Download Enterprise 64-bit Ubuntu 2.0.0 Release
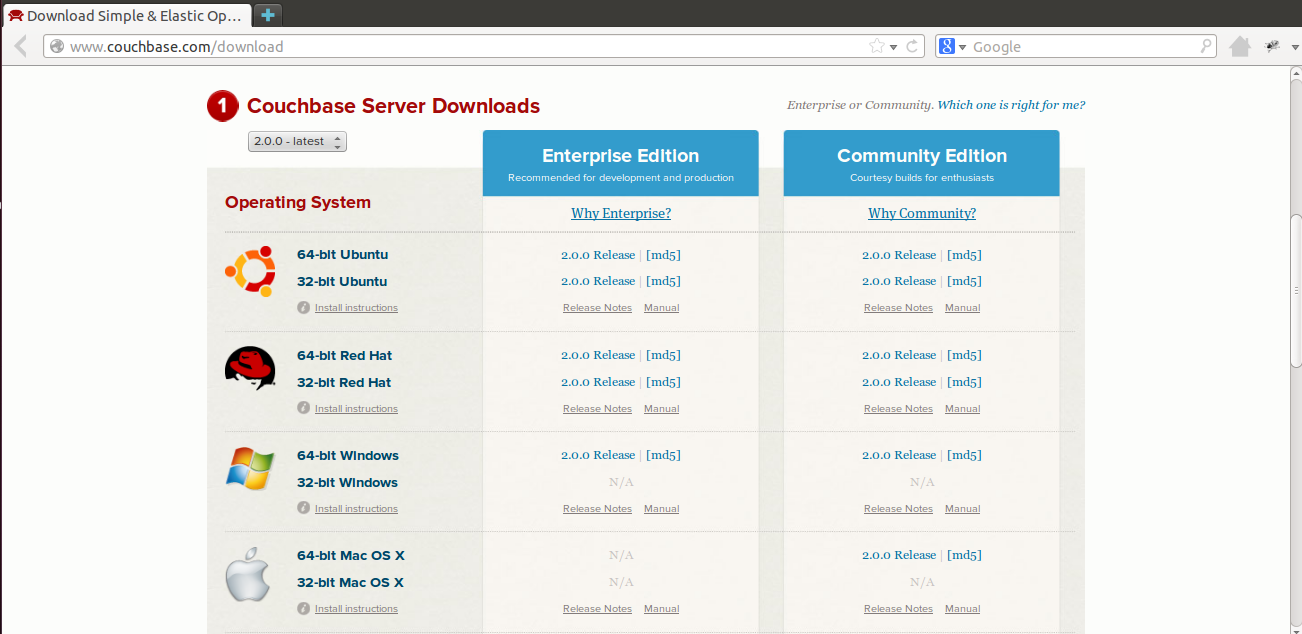The image size is (1302, 634). pyautogui.click(x=598, y=255)
